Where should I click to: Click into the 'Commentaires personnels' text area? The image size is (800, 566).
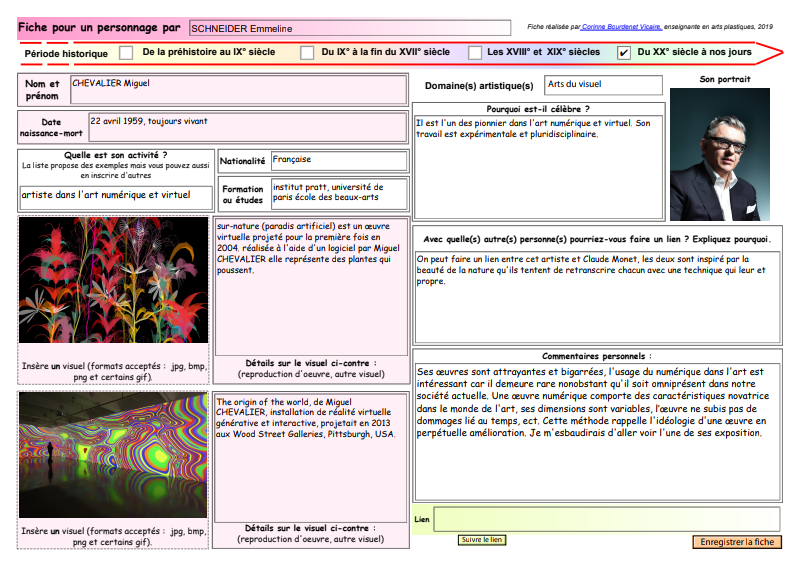click(x=597, y=432)
